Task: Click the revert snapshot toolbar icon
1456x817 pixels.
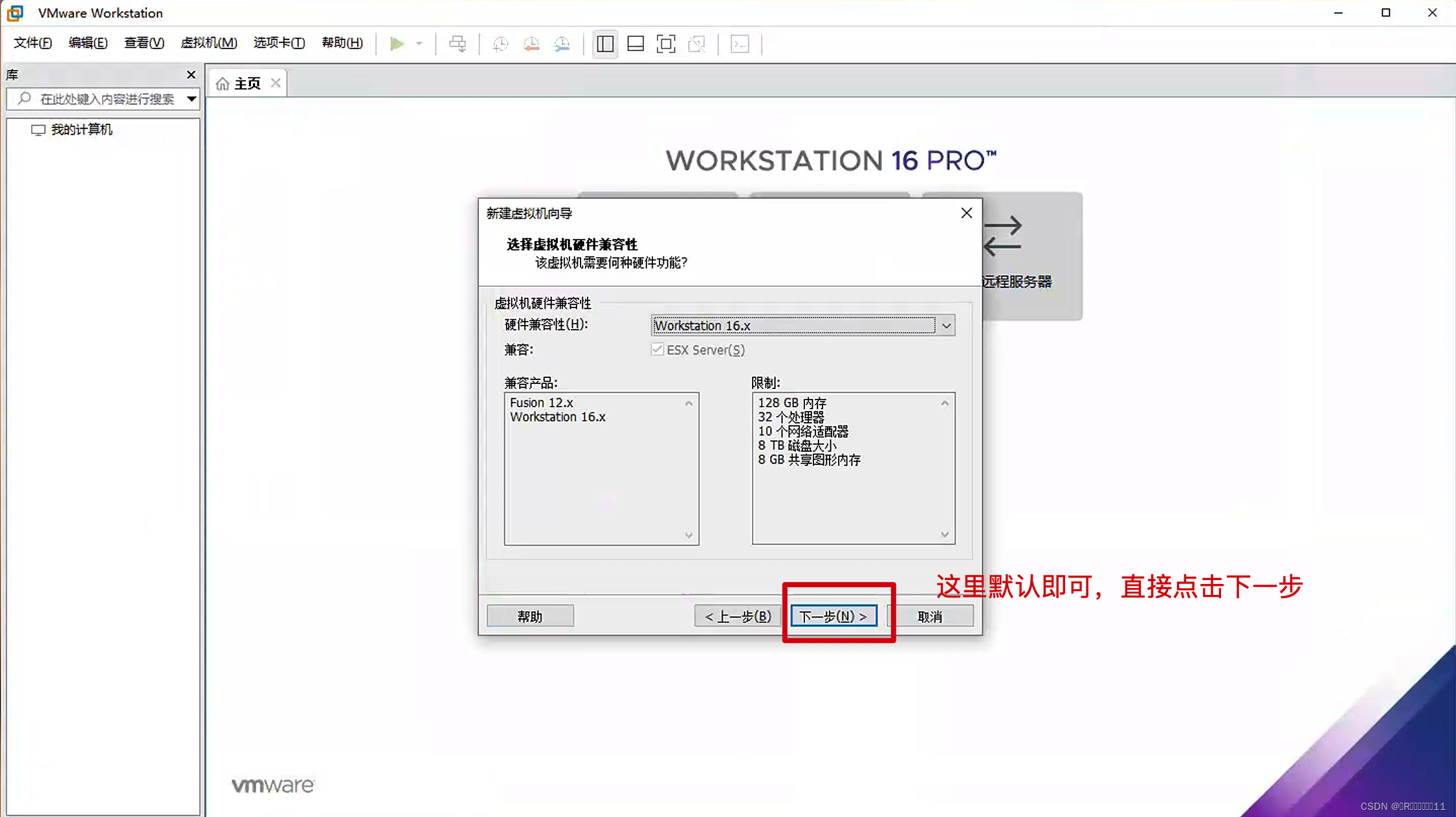Action: (x=531, y=43)
